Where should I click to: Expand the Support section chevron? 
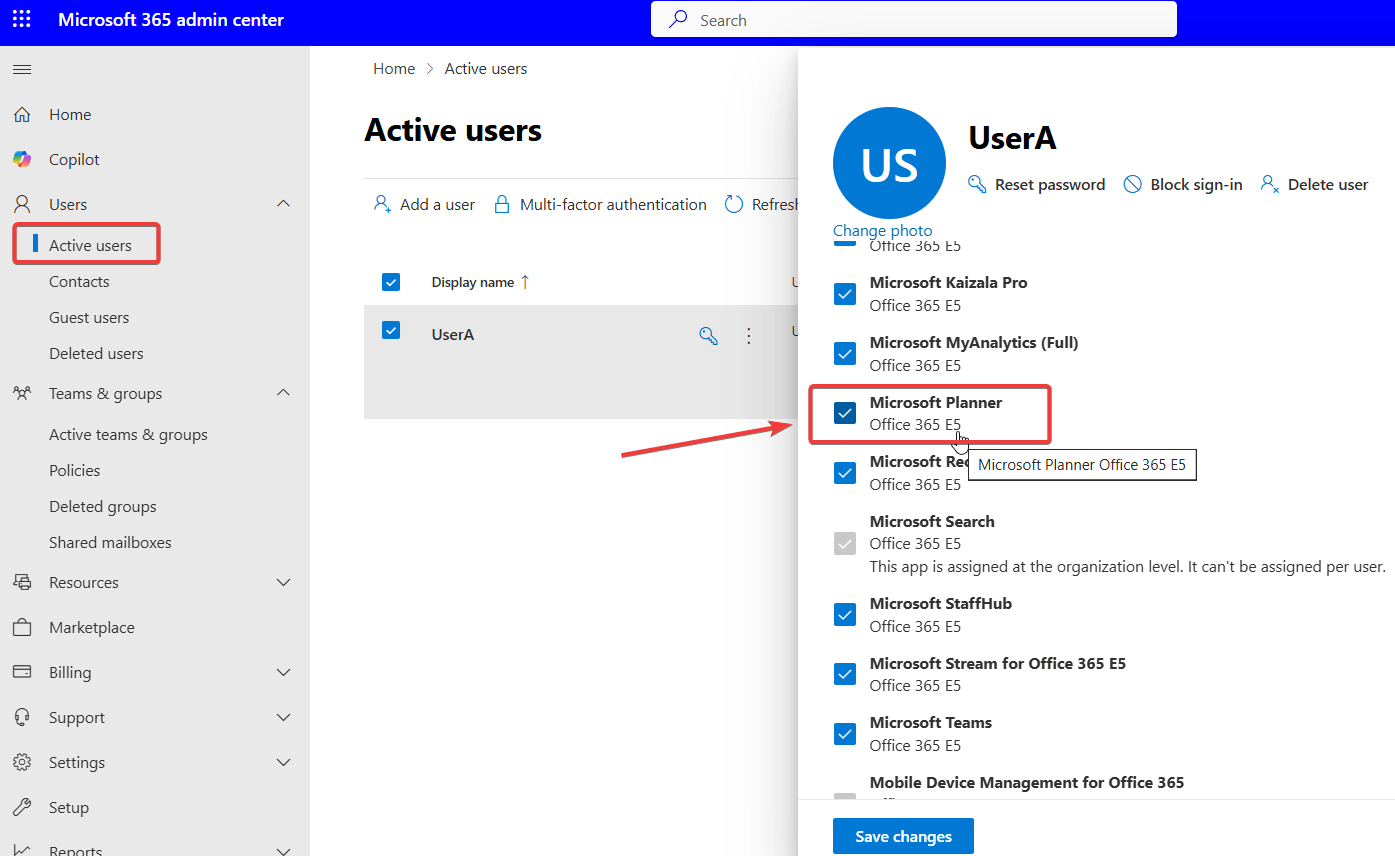284,718
